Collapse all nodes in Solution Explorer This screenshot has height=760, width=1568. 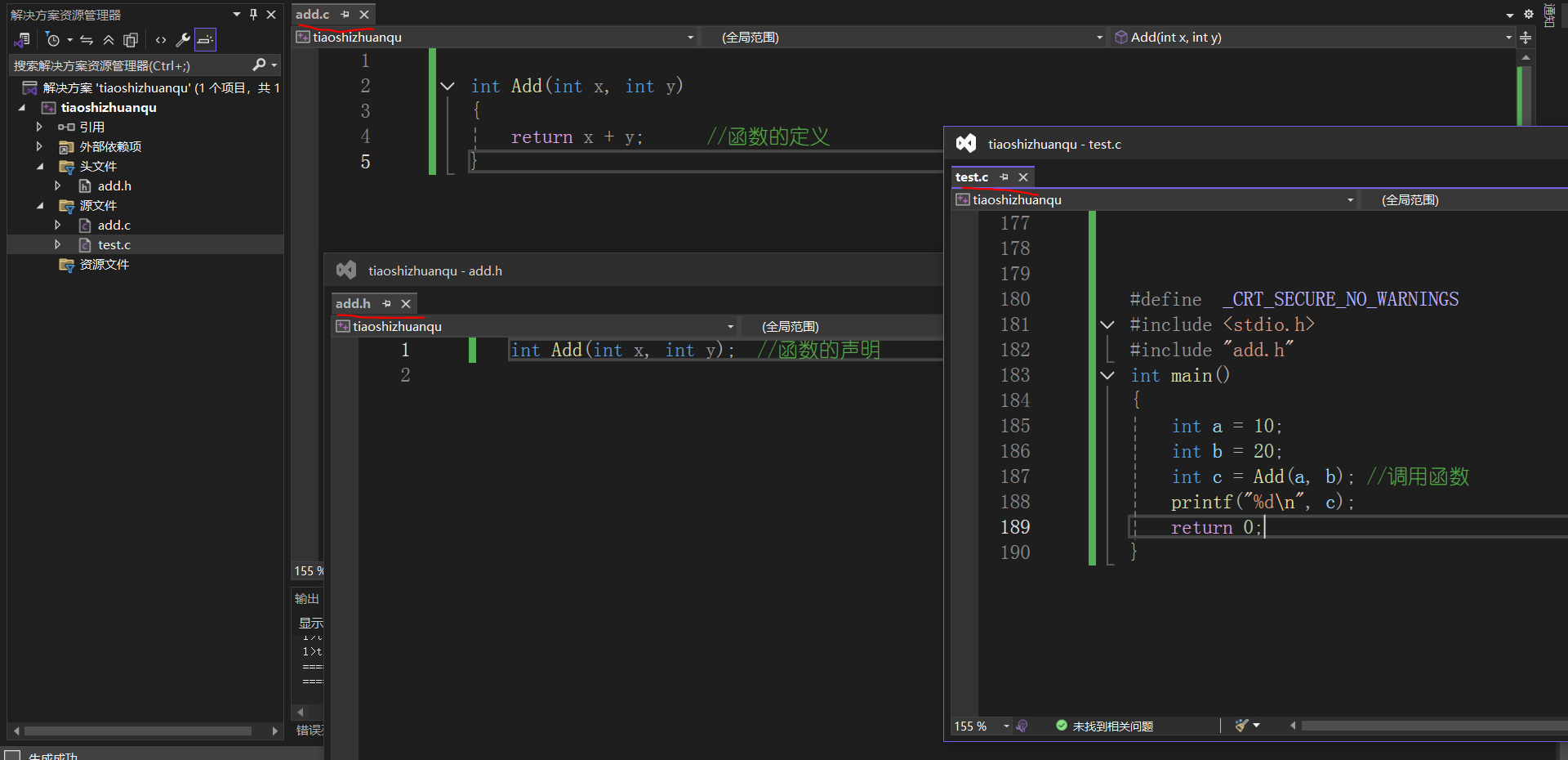(x=109, y=39)
